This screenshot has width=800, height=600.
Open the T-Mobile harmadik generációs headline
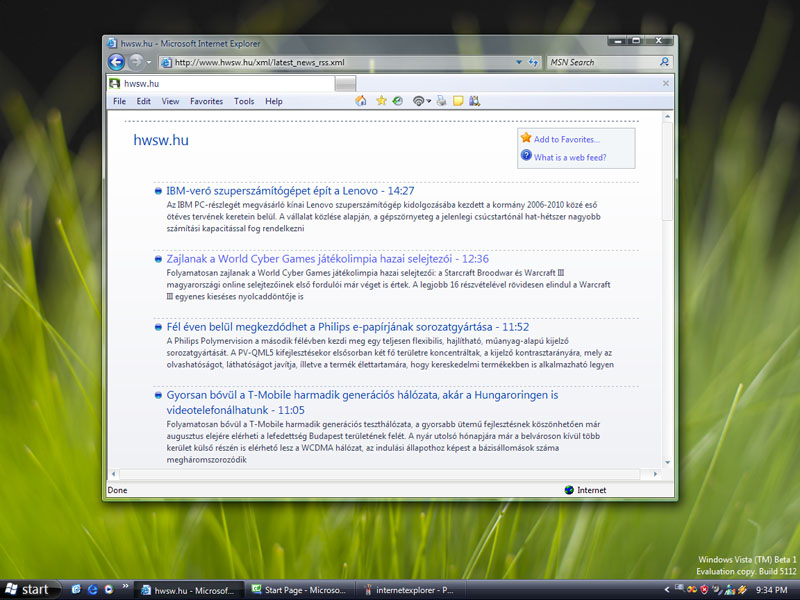[x=362, y=402]
